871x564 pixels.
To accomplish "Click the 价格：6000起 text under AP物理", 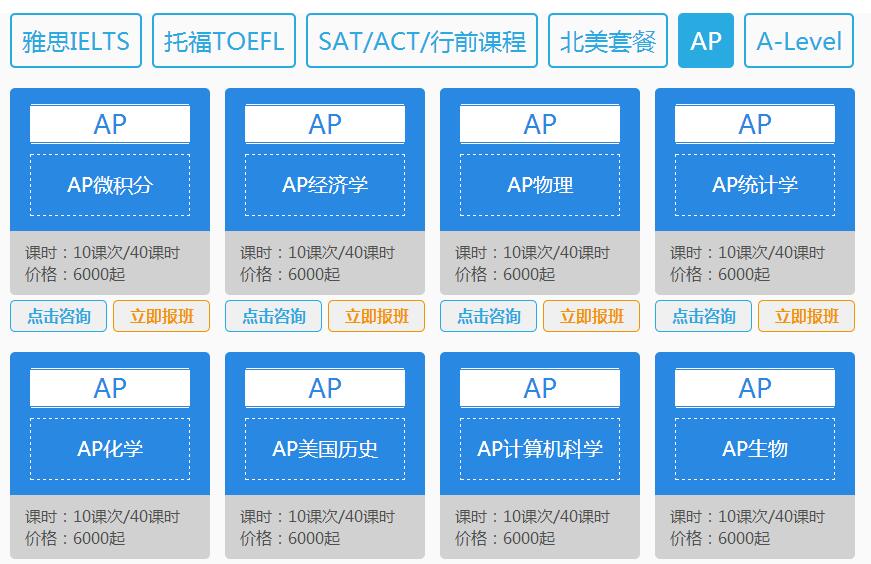I will (x=505, y=274).
